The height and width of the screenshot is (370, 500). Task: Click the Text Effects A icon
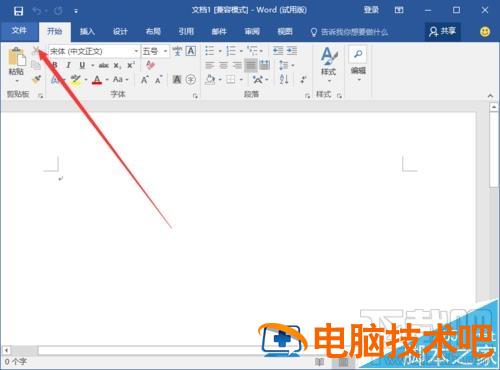[56, 80]
